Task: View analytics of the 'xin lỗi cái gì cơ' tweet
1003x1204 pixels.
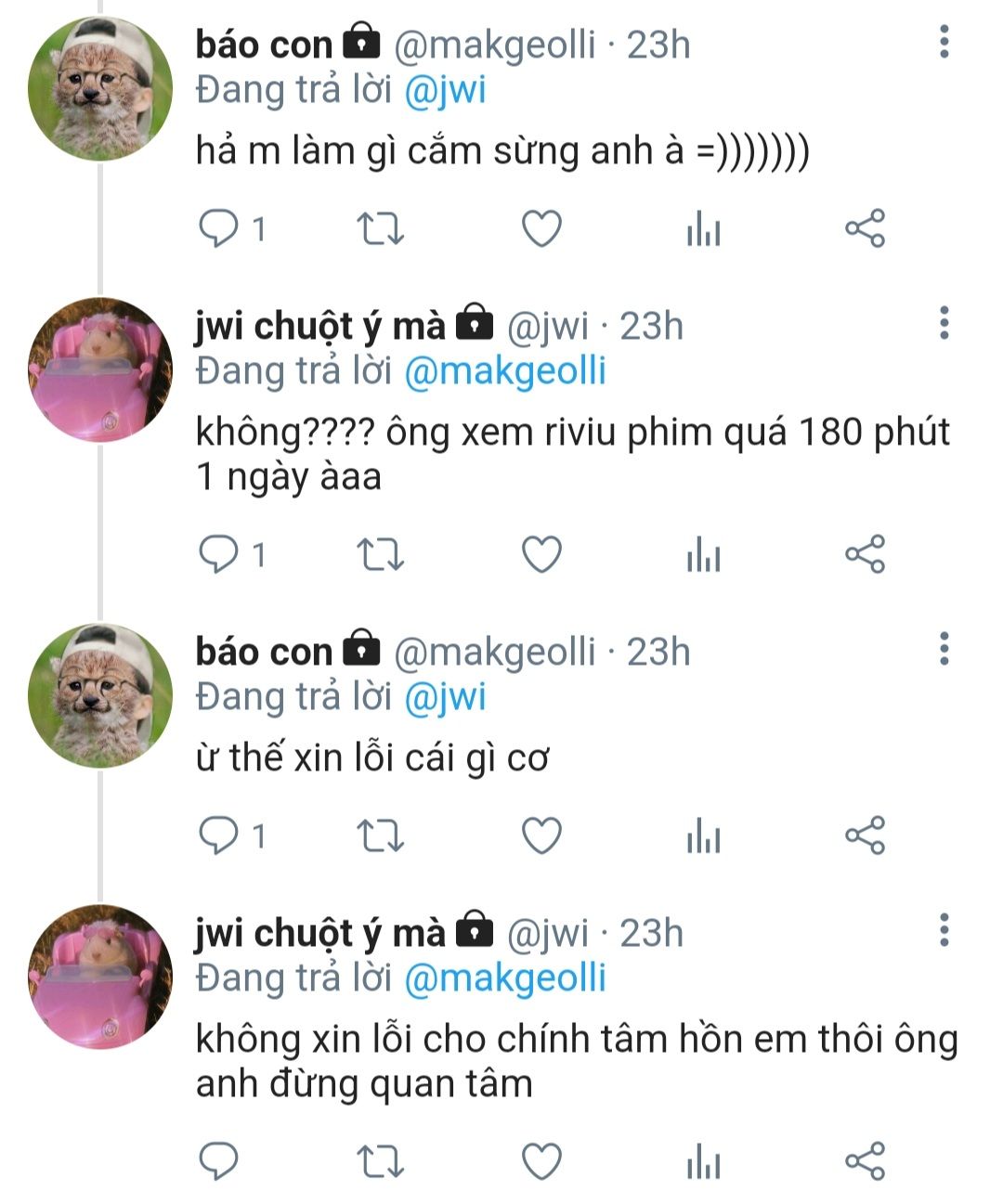Action: pyautogui.click(x=703, y=836)
